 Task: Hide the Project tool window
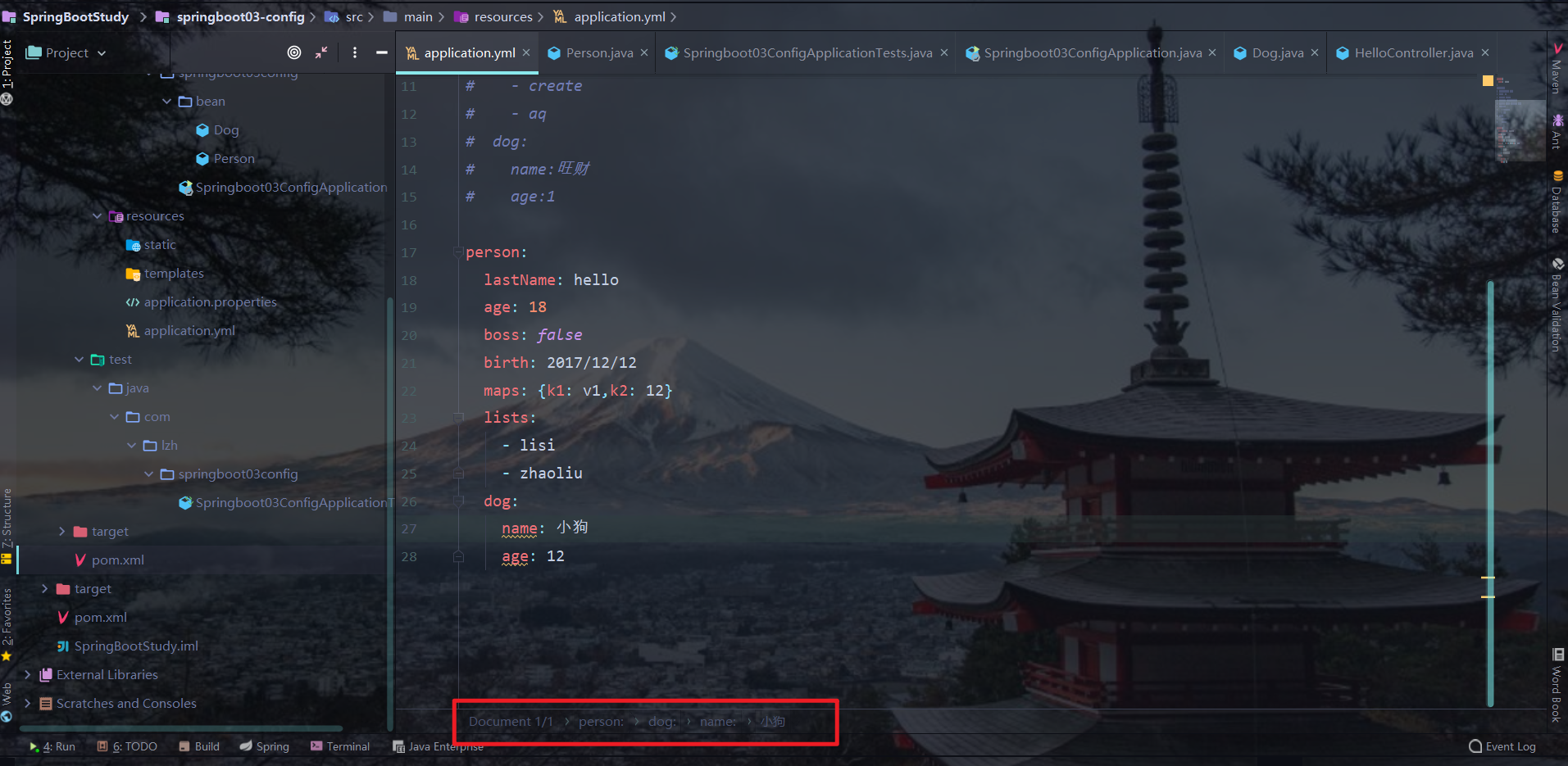382,52
